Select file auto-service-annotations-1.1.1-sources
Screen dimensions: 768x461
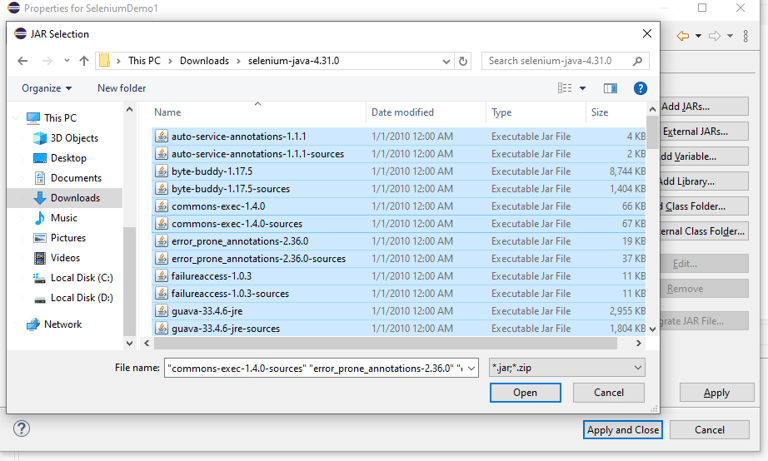(x=258, y=154)
